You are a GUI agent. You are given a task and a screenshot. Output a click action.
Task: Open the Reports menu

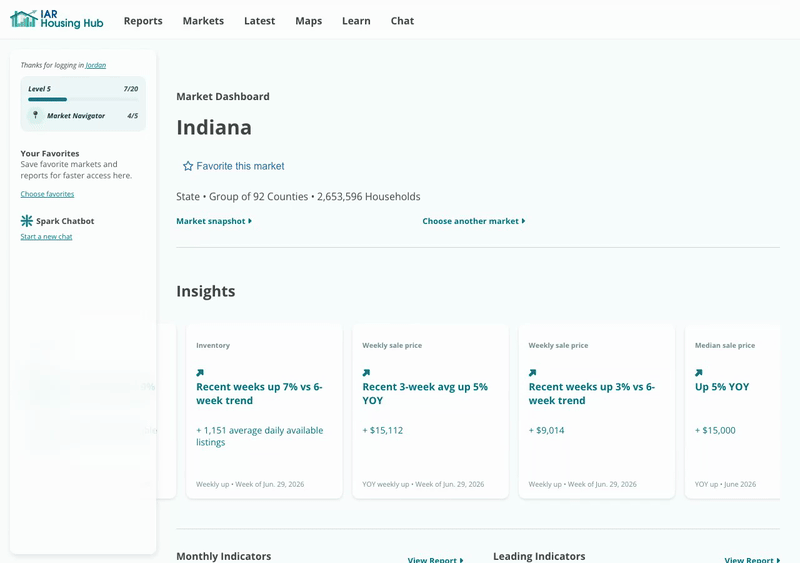pos(143,21)
